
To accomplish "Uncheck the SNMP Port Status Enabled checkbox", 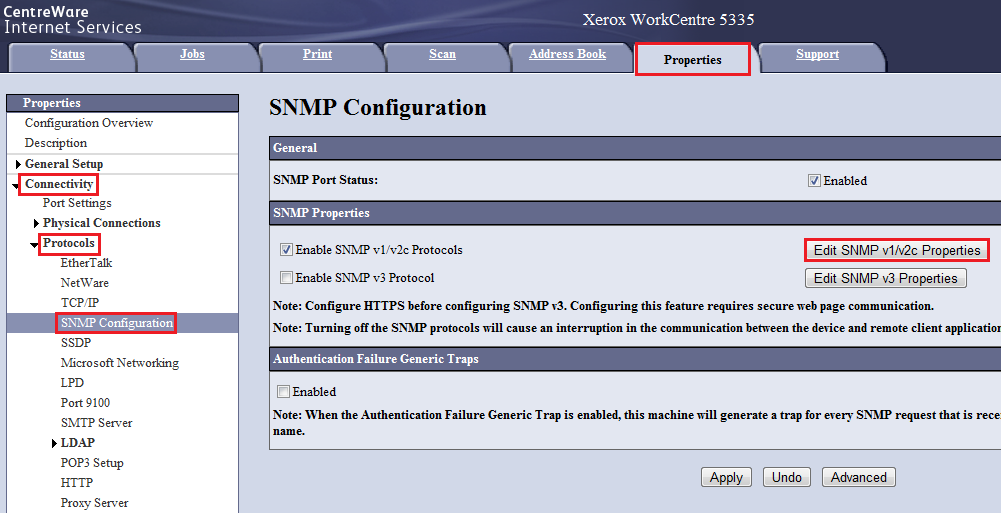I will [814, 181].
